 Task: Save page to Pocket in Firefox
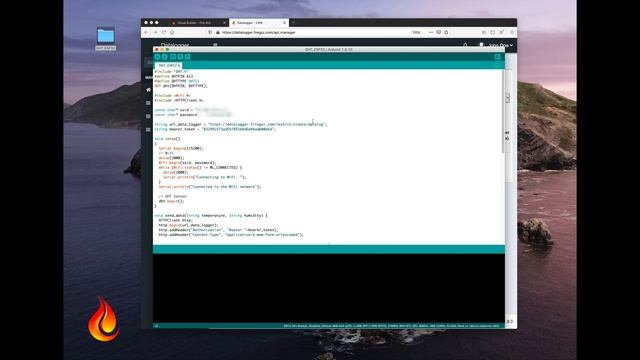(x=438, y=32)
